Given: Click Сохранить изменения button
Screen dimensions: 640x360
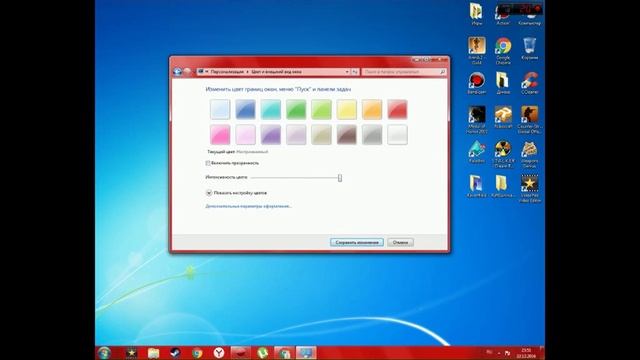Looking at the screenshot, I should coord(357,242).
